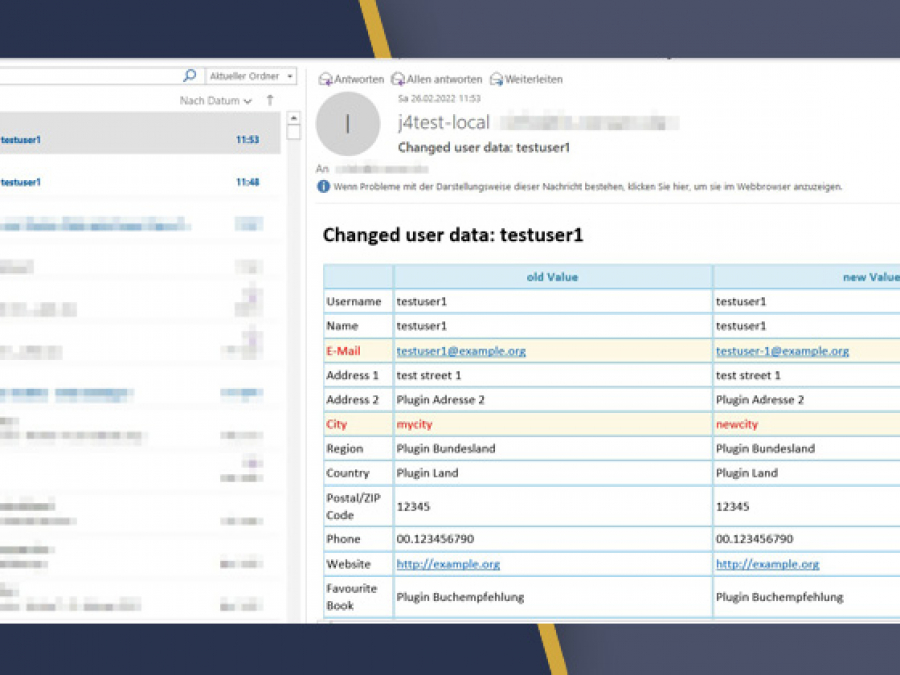The height and width of the screenshot is (675, 900).
Task: Click the old value '00.123456790' phone cell
Action: click(552, 539)
